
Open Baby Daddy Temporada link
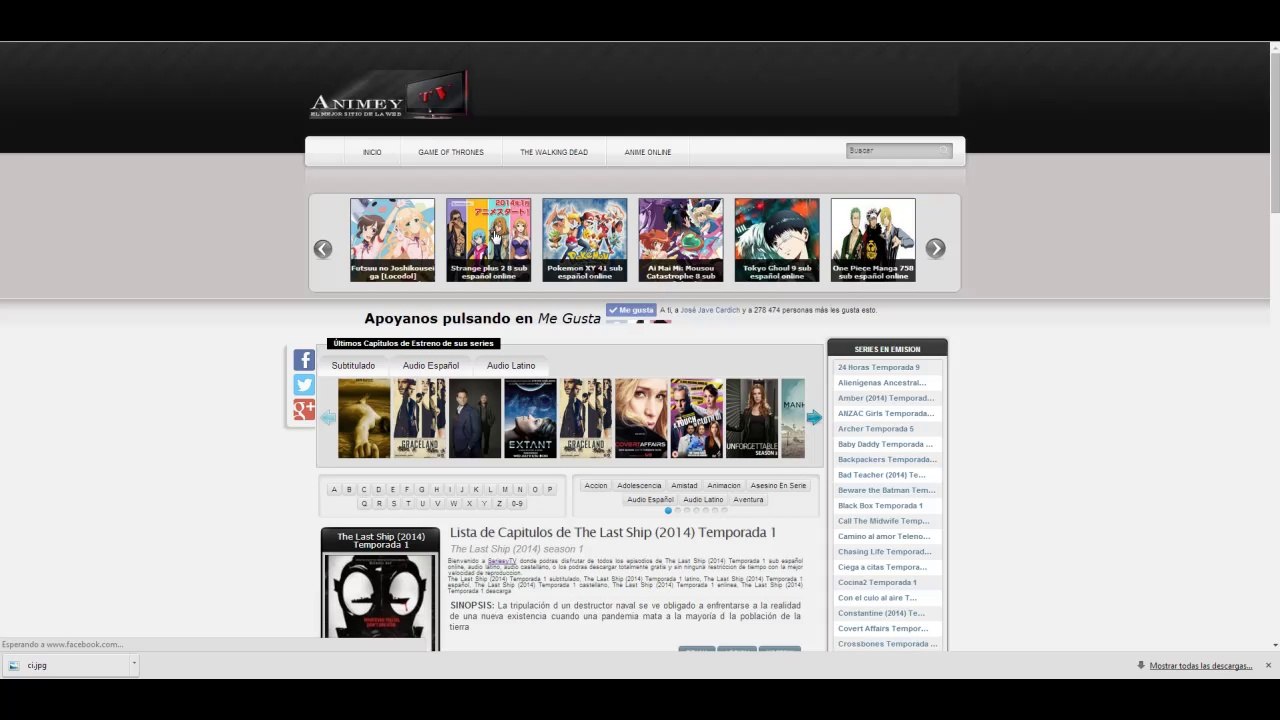click(x=887, y=444)
